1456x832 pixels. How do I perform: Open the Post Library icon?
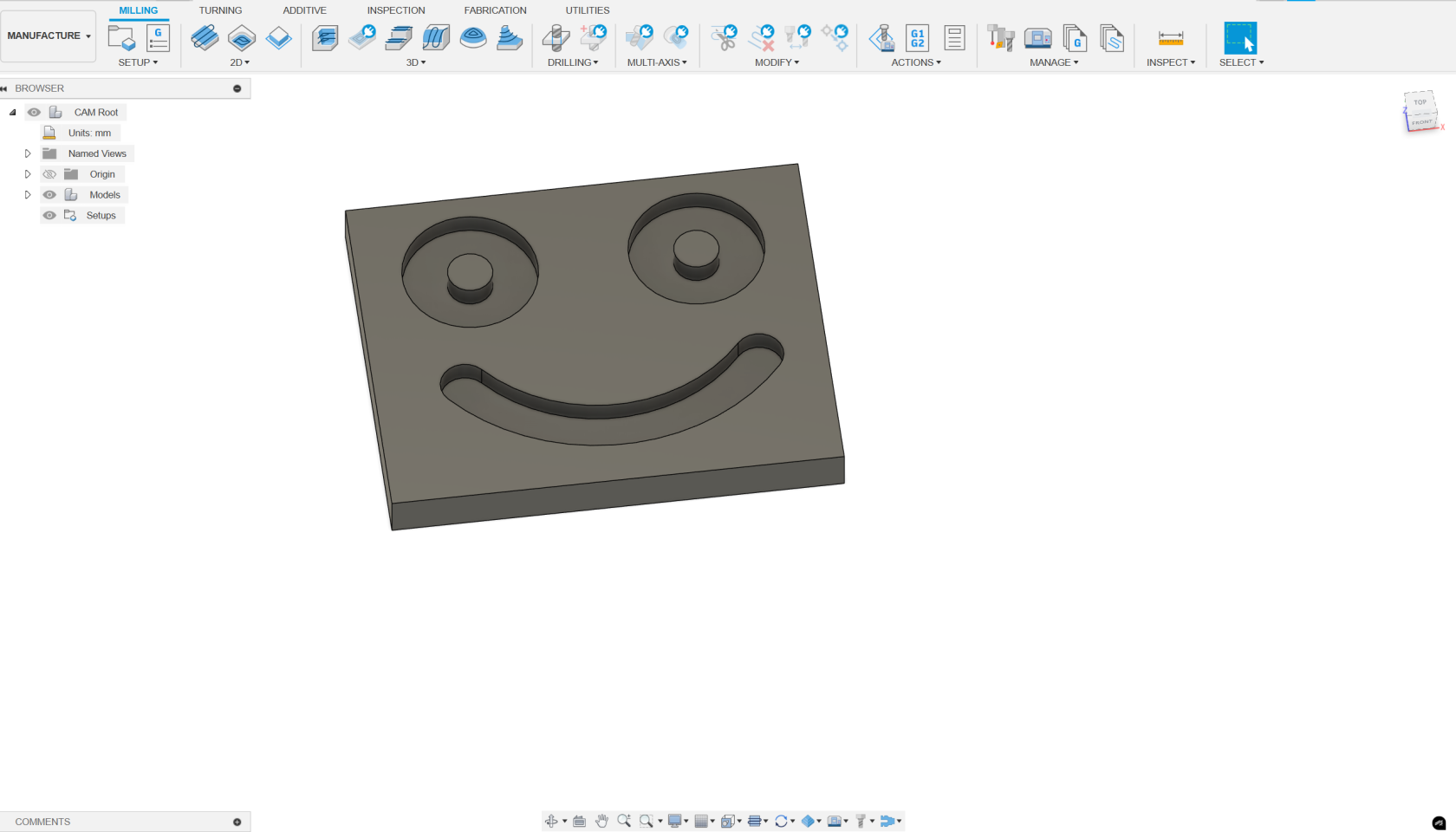(x=1075, y=38)
